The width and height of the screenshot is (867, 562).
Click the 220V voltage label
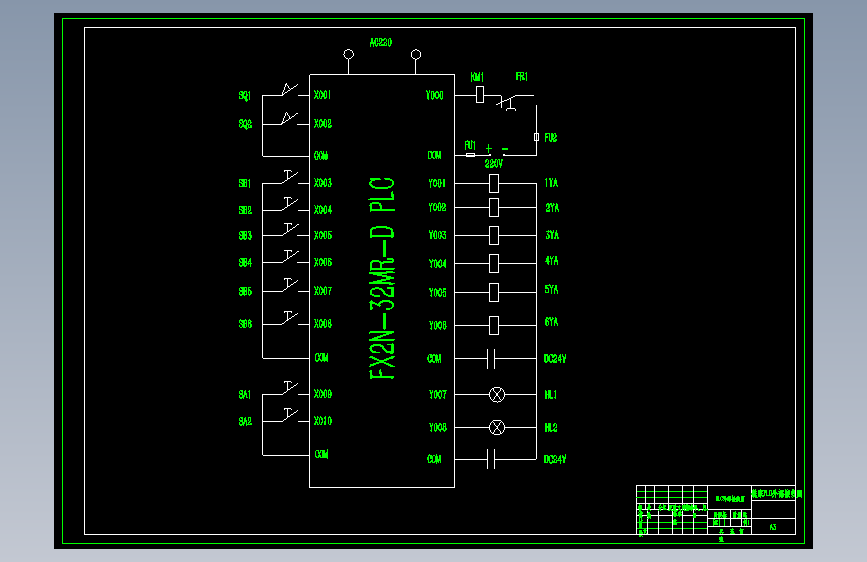(x=494, y=164)
